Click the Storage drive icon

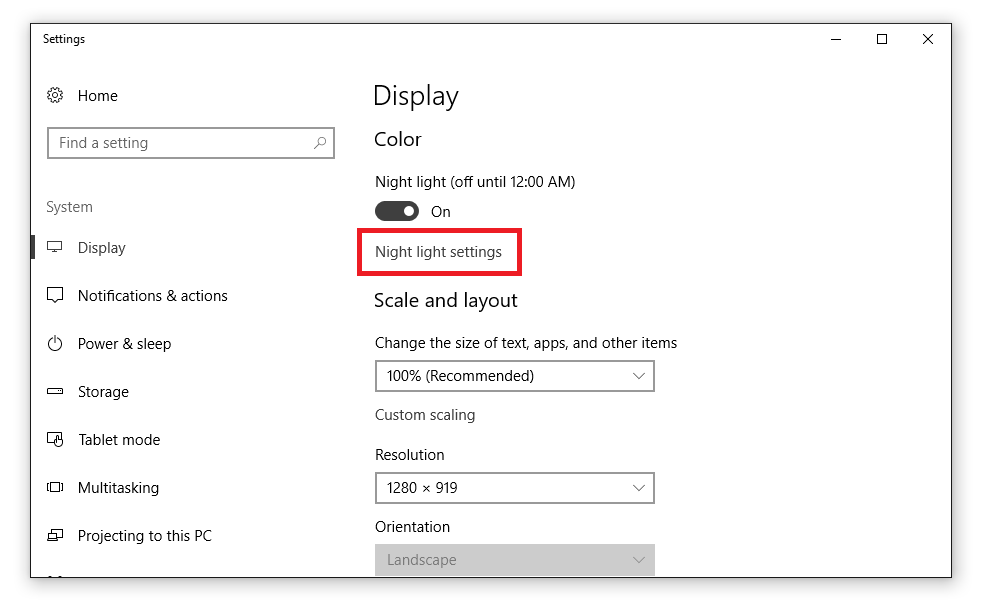tap(55, 392)
